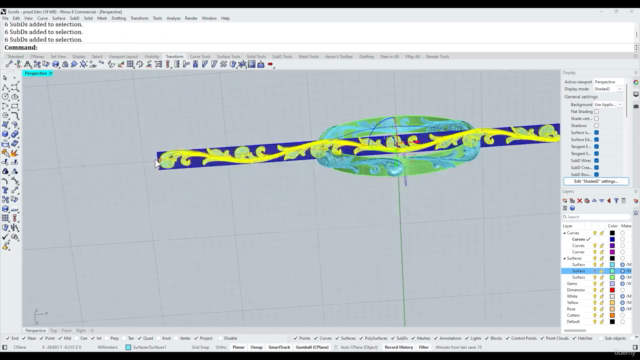Screen dimensions: 640x360
Task: Delete layer using the red X icon
Action: 580,201
